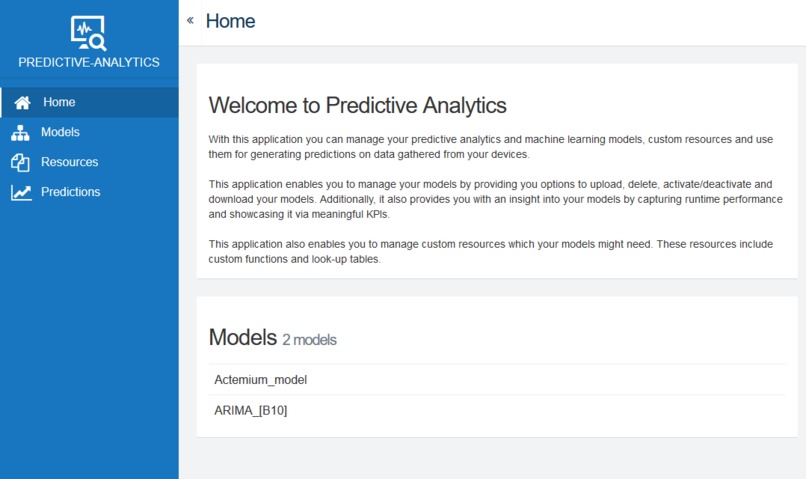Screen dimensions: 806x479
Task: Click the Predictions chart line icon
Action: pos(21,192)
